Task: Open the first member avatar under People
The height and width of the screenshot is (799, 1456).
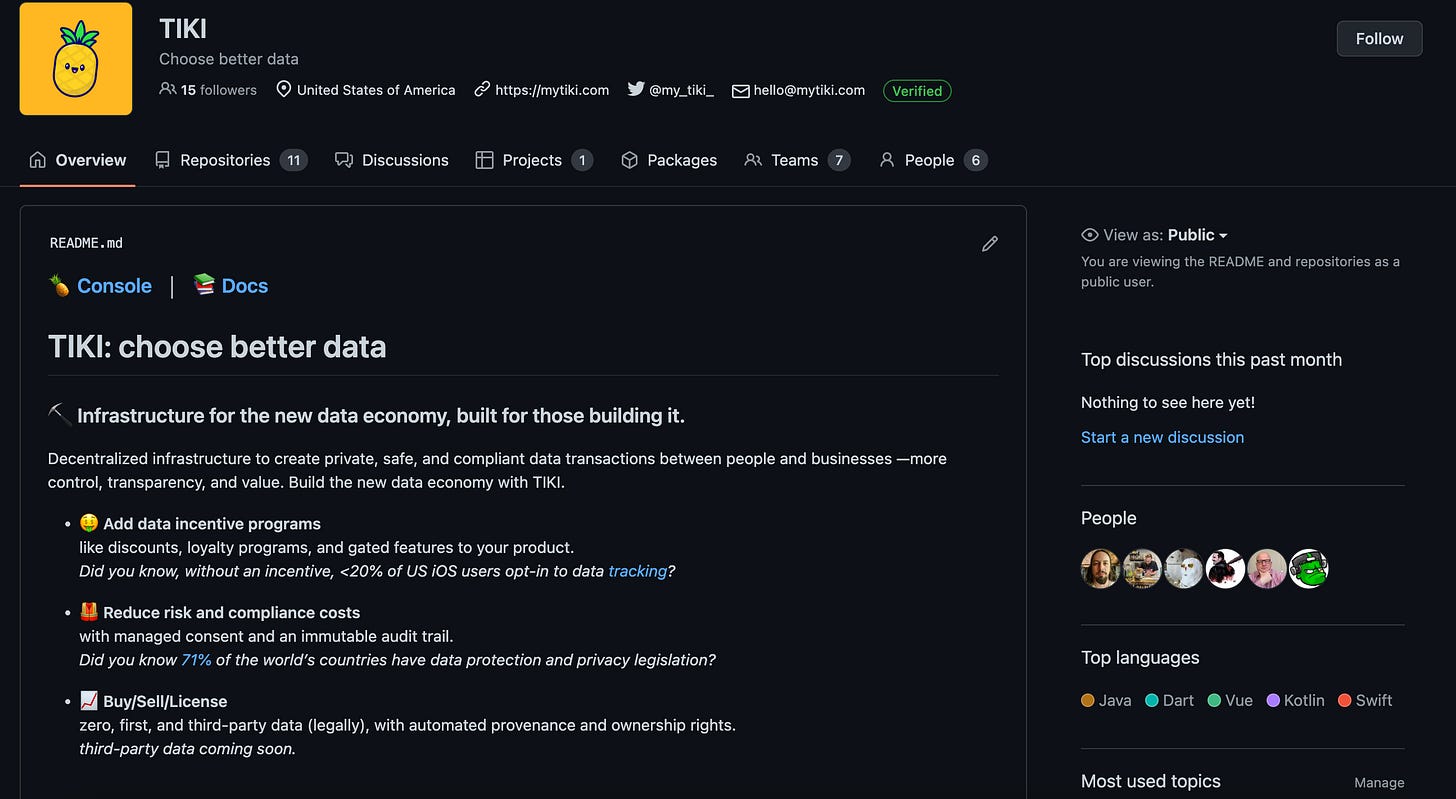Action: pyautogui.click(x=1100, y=569)
